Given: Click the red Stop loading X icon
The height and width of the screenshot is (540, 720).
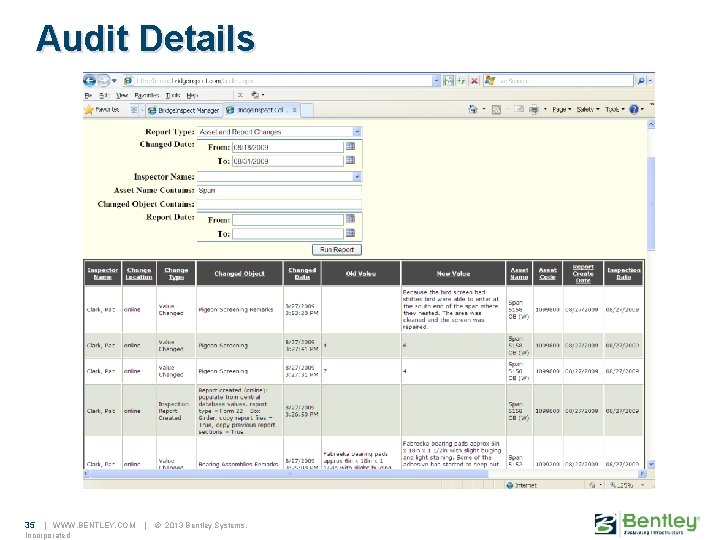Looking at the screenshot, I should point(475,81).
